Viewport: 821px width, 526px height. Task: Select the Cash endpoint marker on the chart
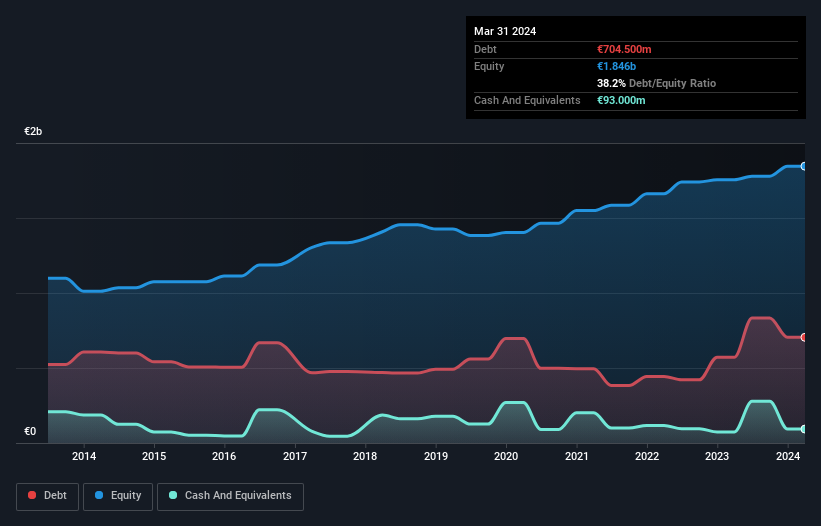tap(804, 429)
